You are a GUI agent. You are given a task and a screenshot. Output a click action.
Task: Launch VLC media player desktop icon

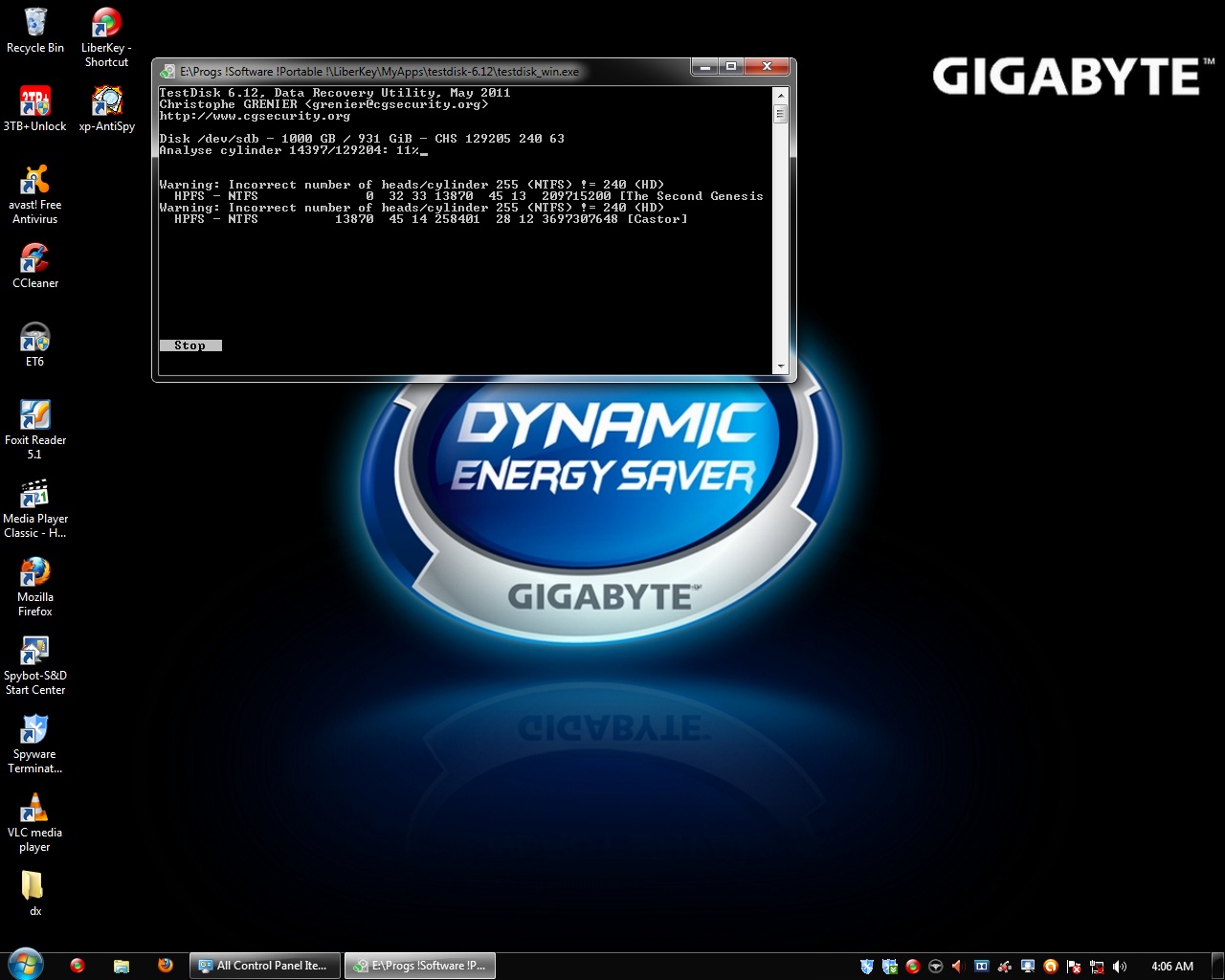tap(35, 822)
